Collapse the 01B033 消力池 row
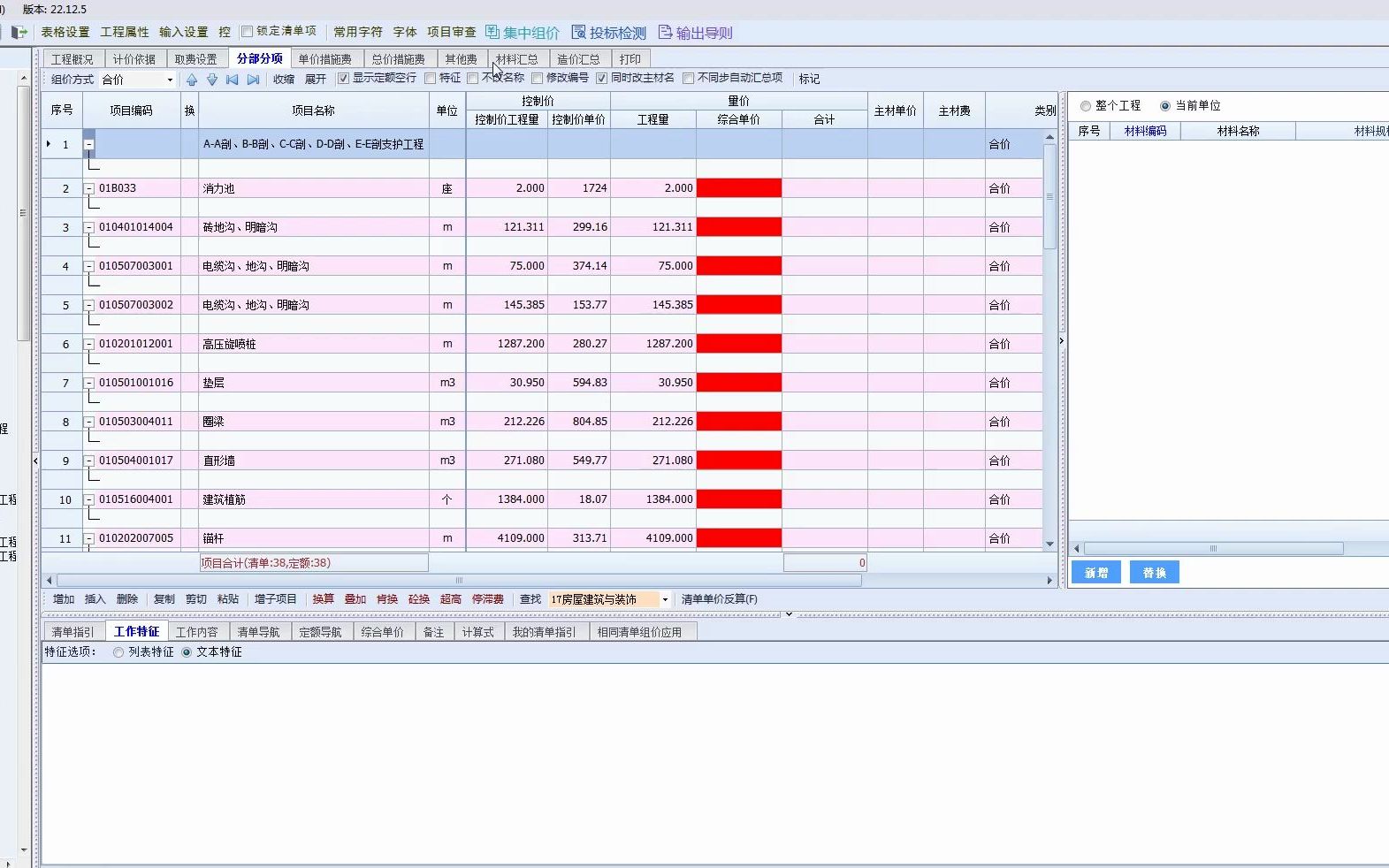The height and width of the screenshot is (868, 1389). coord(89,188)
